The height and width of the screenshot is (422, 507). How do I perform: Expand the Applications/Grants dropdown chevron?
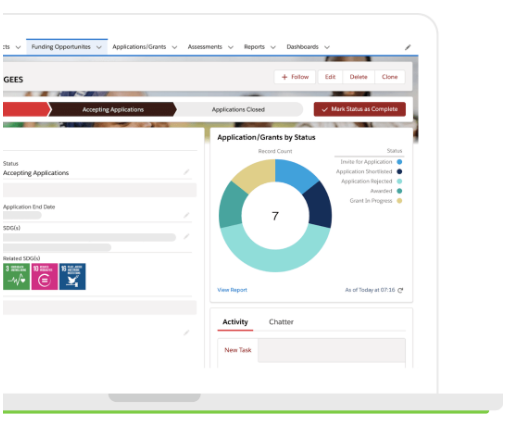coord(174,47)
